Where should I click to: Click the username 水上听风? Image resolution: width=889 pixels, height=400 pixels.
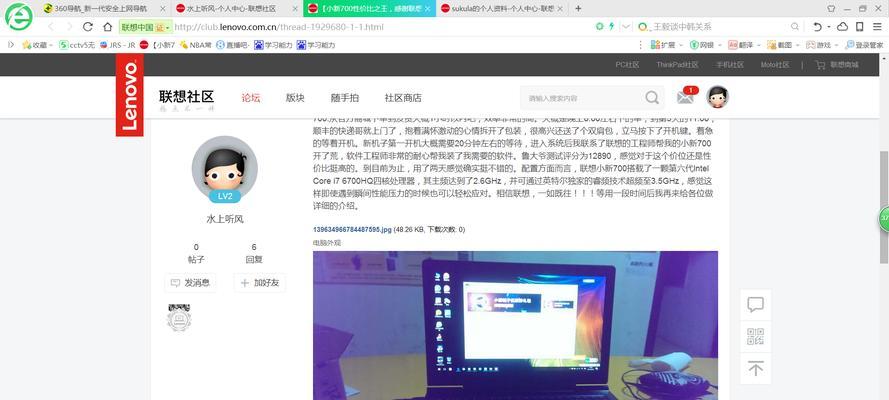[x=225, y=219]
